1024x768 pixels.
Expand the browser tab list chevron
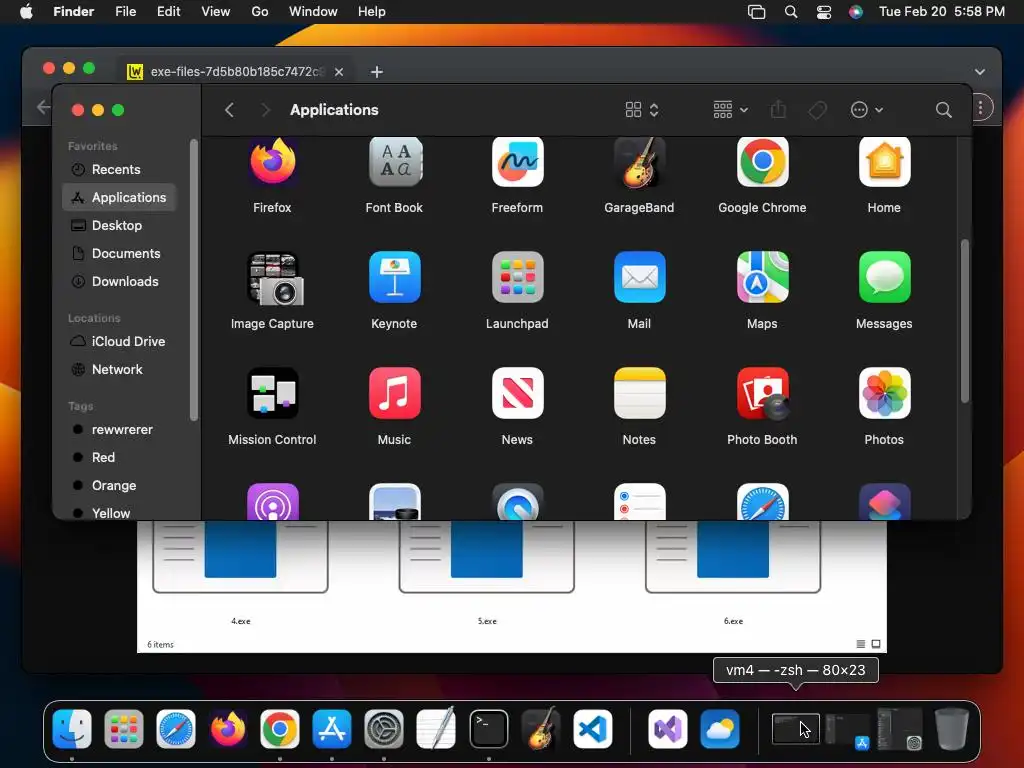tap(980, 72)
